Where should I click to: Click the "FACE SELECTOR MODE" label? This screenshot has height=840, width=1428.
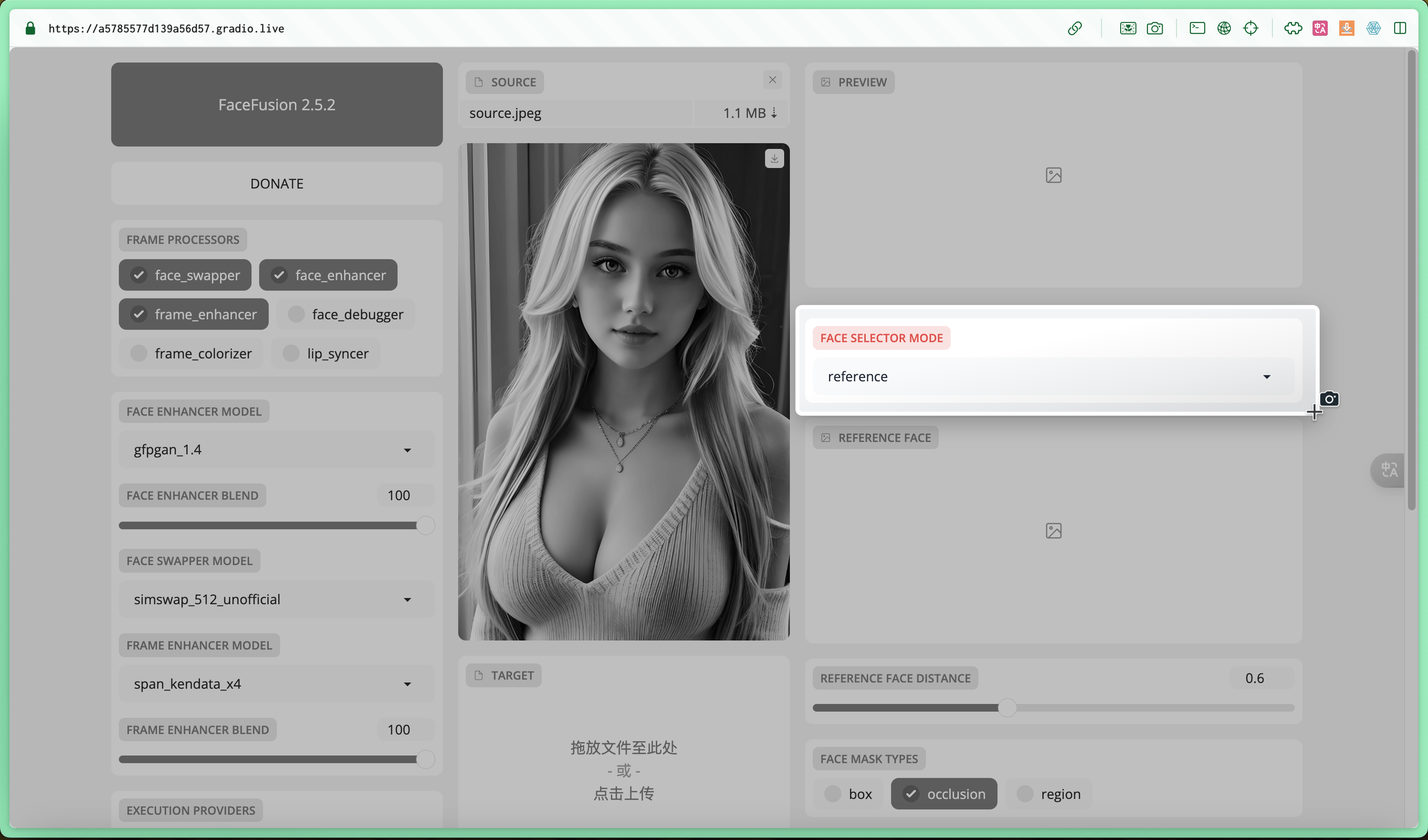click(x=881, y=338)
